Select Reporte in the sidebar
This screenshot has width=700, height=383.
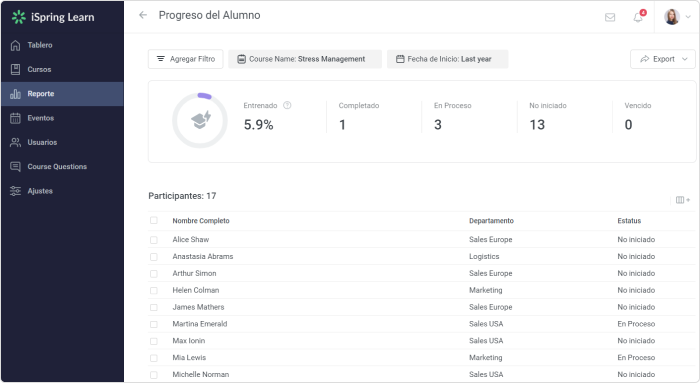click(62, 94)
